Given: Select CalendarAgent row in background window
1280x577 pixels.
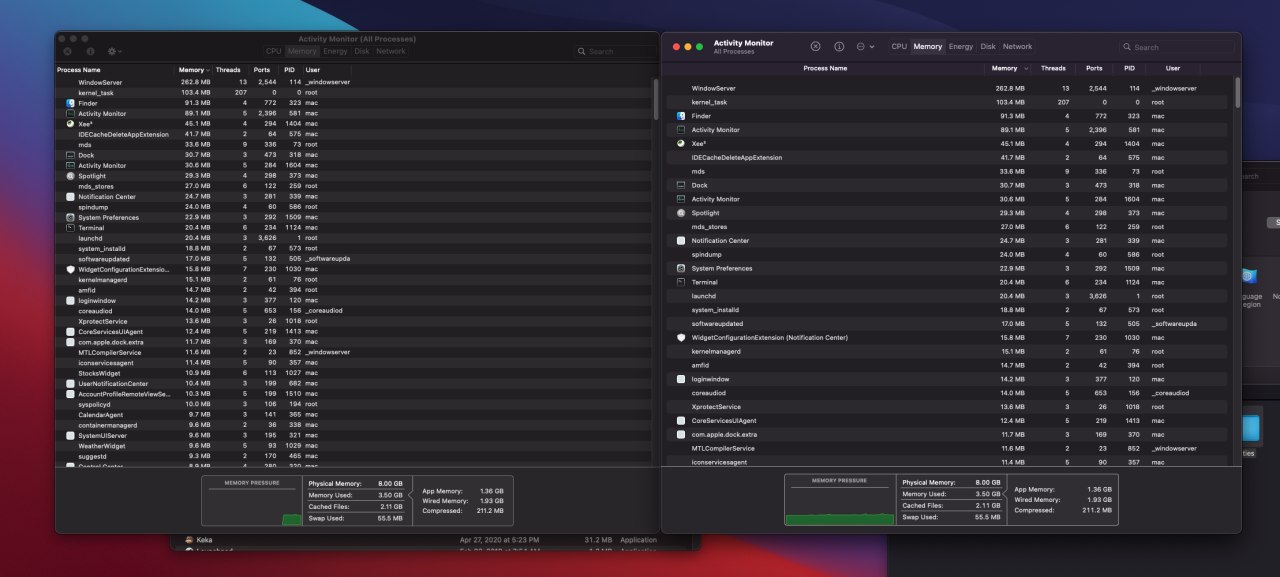Looking at the screenshot, I should (x=354, y=415).
